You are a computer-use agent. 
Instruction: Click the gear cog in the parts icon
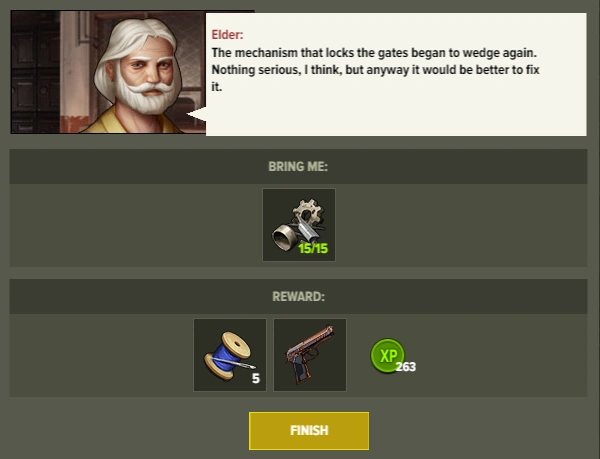(308, 213)
